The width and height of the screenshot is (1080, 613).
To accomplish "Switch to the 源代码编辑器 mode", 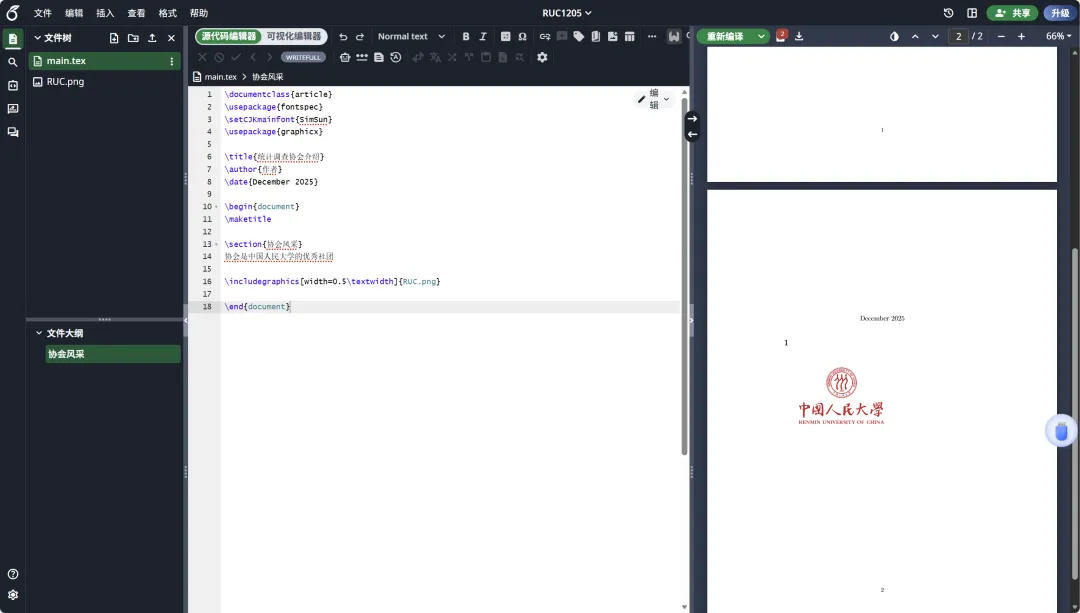I will point(229,37).
